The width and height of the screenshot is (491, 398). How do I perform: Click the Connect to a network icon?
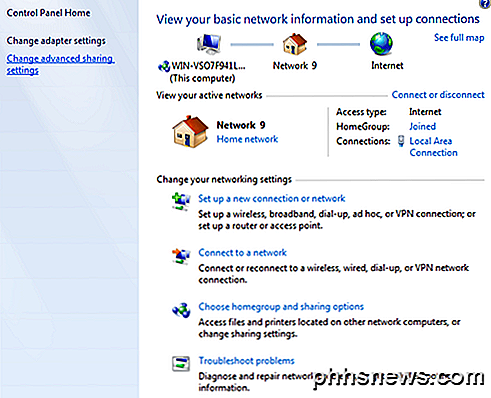181,256
